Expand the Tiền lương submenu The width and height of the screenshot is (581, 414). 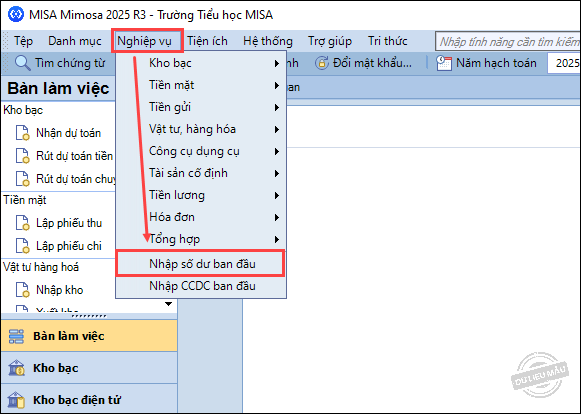201,195
